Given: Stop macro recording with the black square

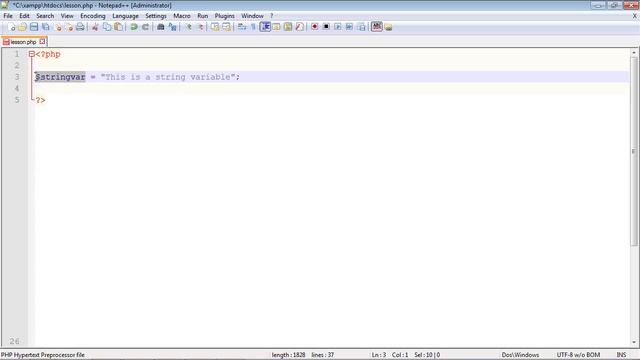Looking at the screenshot, I should 326,27.
